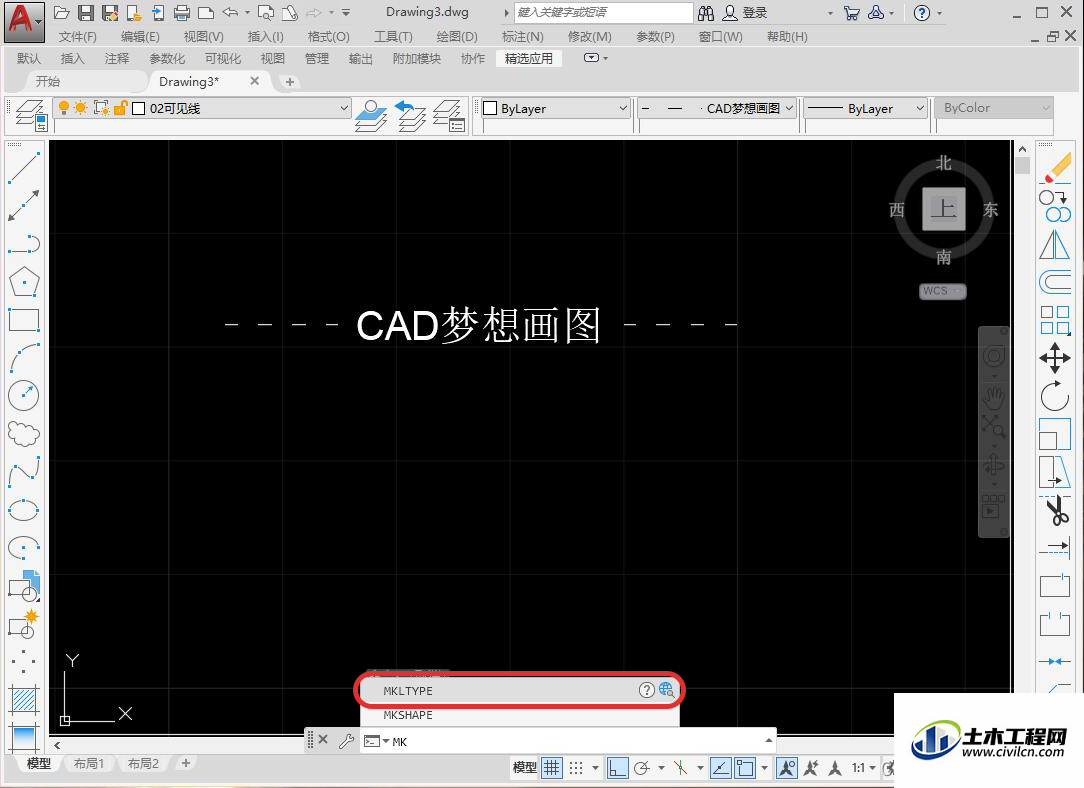Open the quick access toolbar customize dropdown

point(346,12)
